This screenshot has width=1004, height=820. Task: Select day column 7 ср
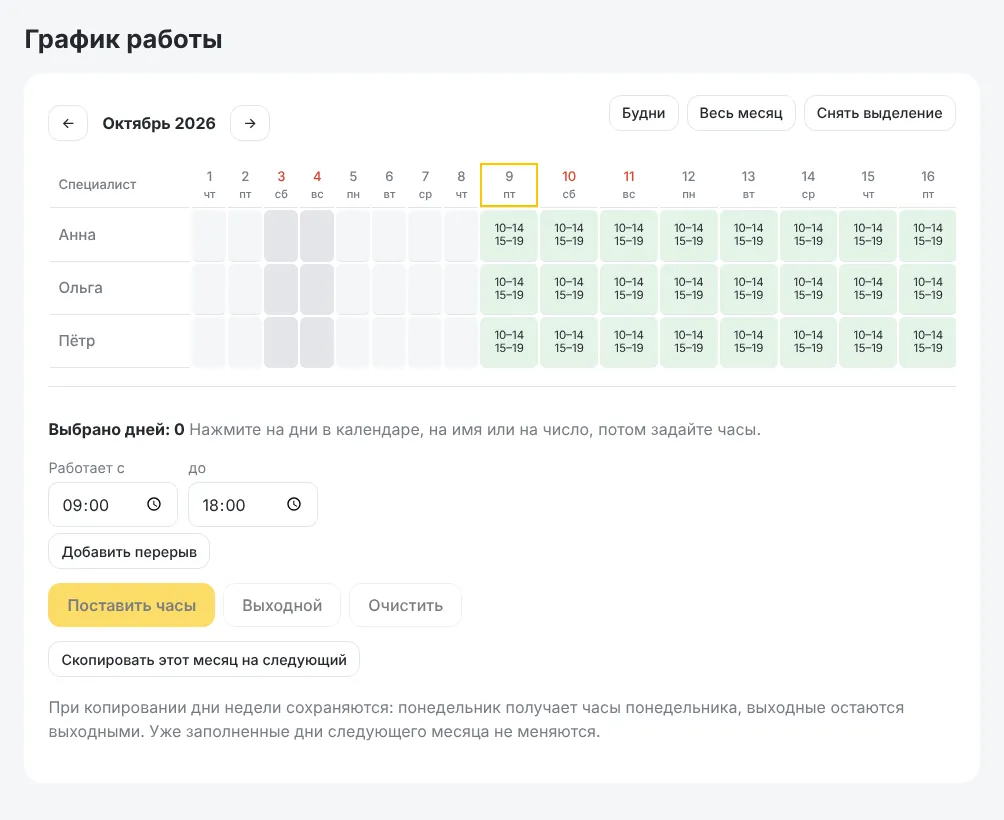click(425, 184)
